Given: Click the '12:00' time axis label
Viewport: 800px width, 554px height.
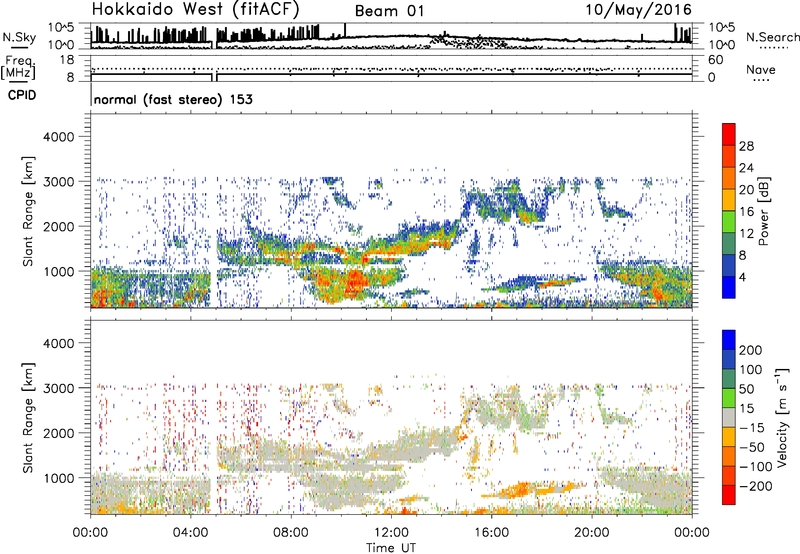Looking at the screenshot, I should [391, 533].
